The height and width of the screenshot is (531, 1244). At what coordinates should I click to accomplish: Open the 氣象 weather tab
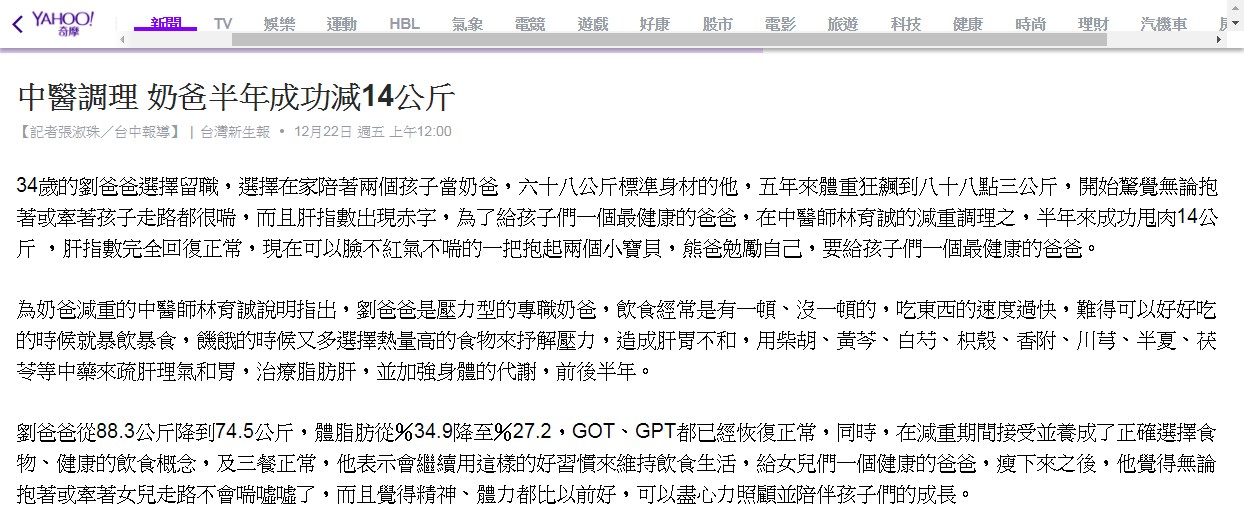[x=467, y=24]
